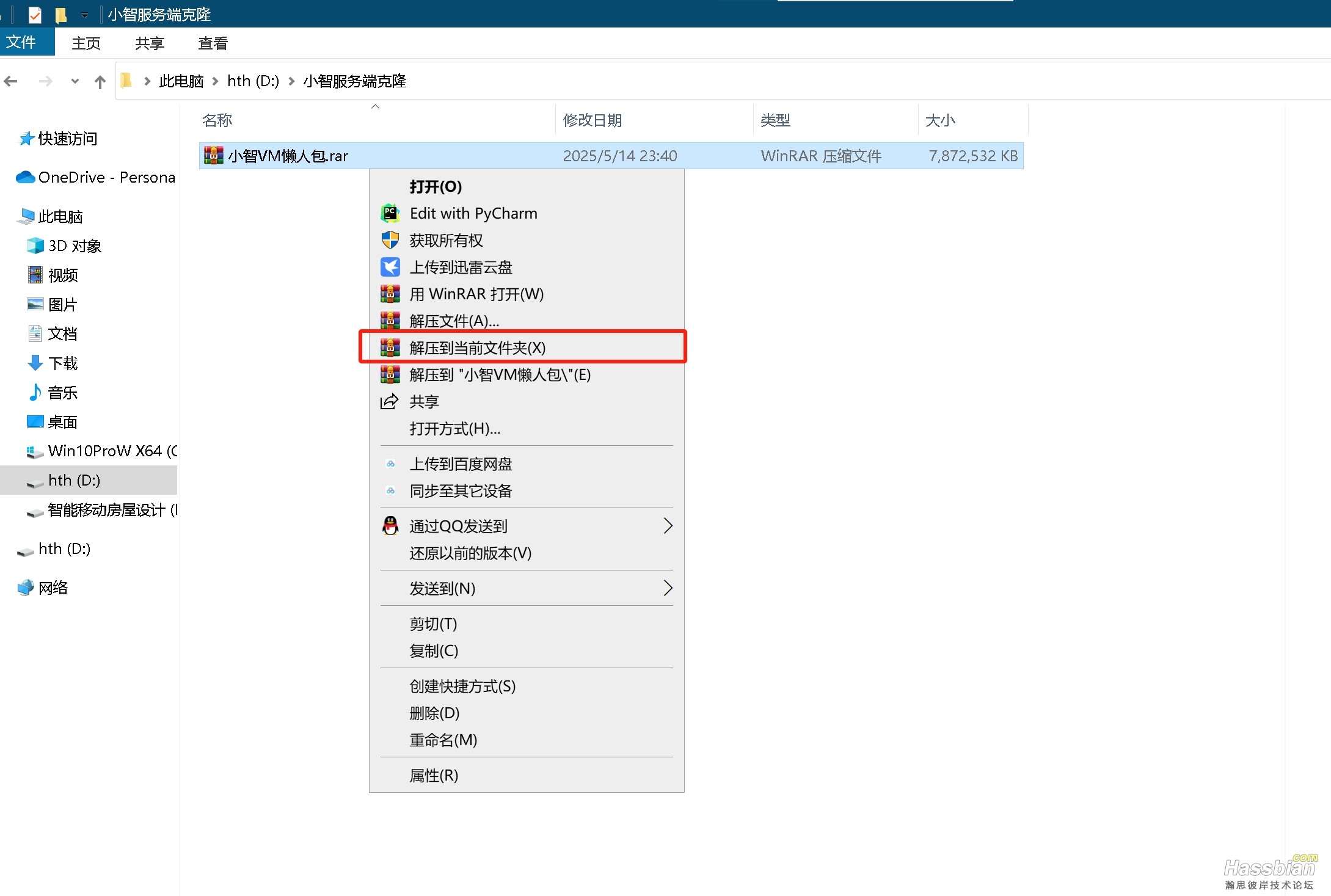
Task: Click WinRAR icon beside 解压到 "小智VM懒人包\"(E)
Action: tap(390, 374)
